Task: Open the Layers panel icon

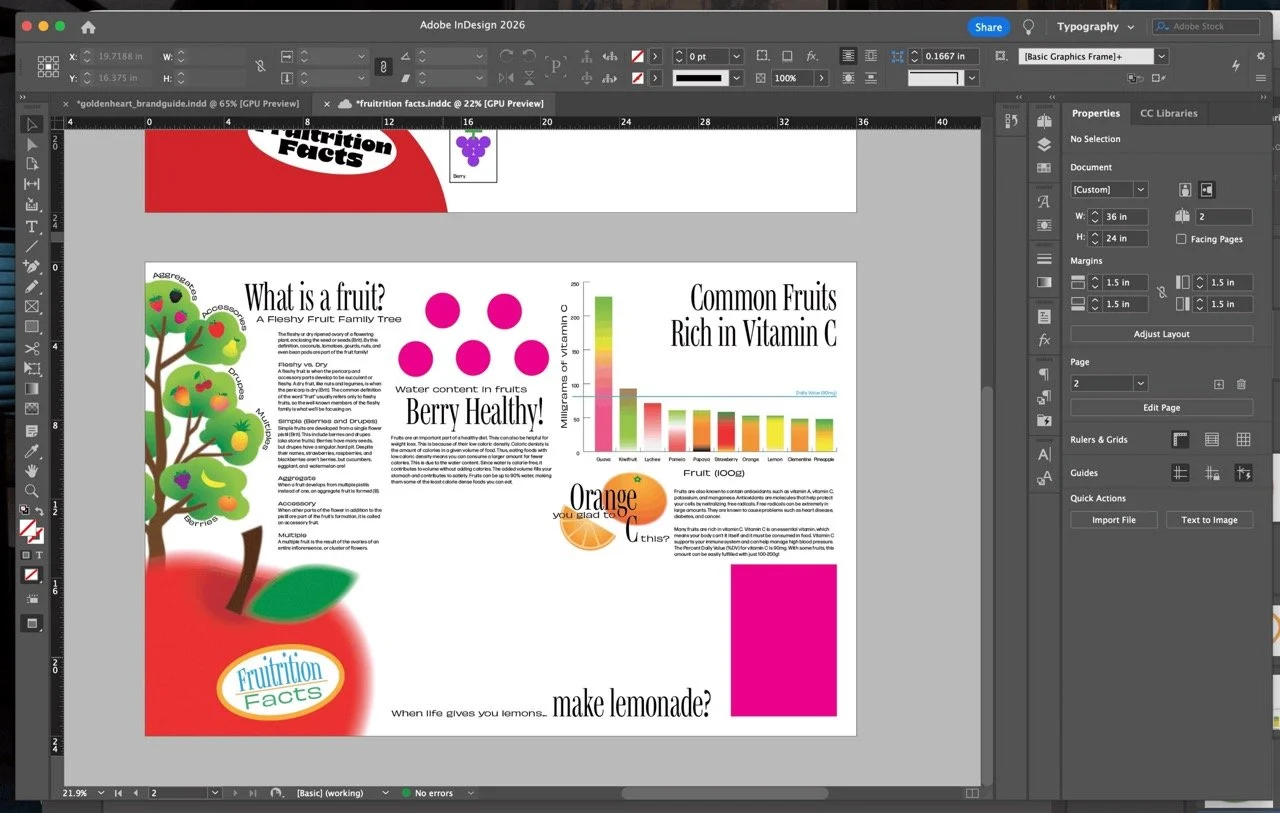Action: coord(1044,144)
